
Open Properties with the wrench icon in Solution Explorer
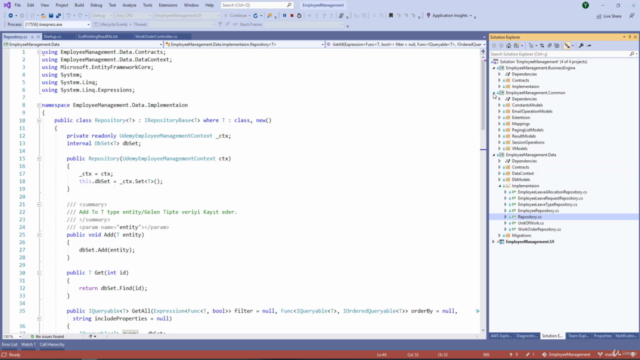click(x=581, y=46)
